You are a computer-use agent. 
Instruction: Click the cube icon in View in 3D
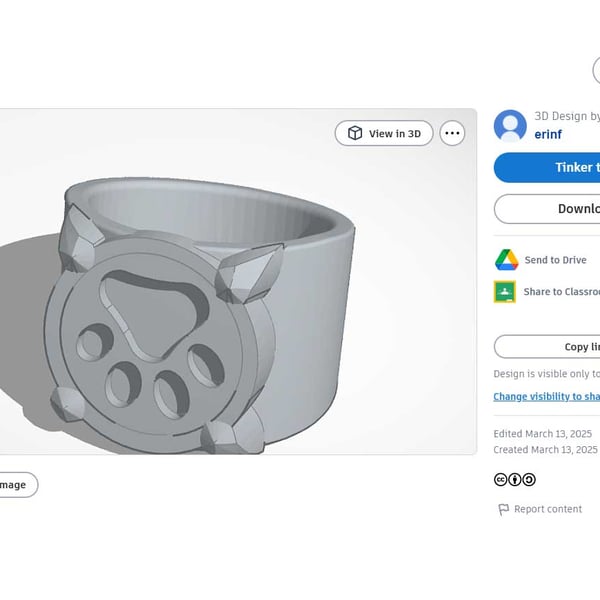click(355, 133)
